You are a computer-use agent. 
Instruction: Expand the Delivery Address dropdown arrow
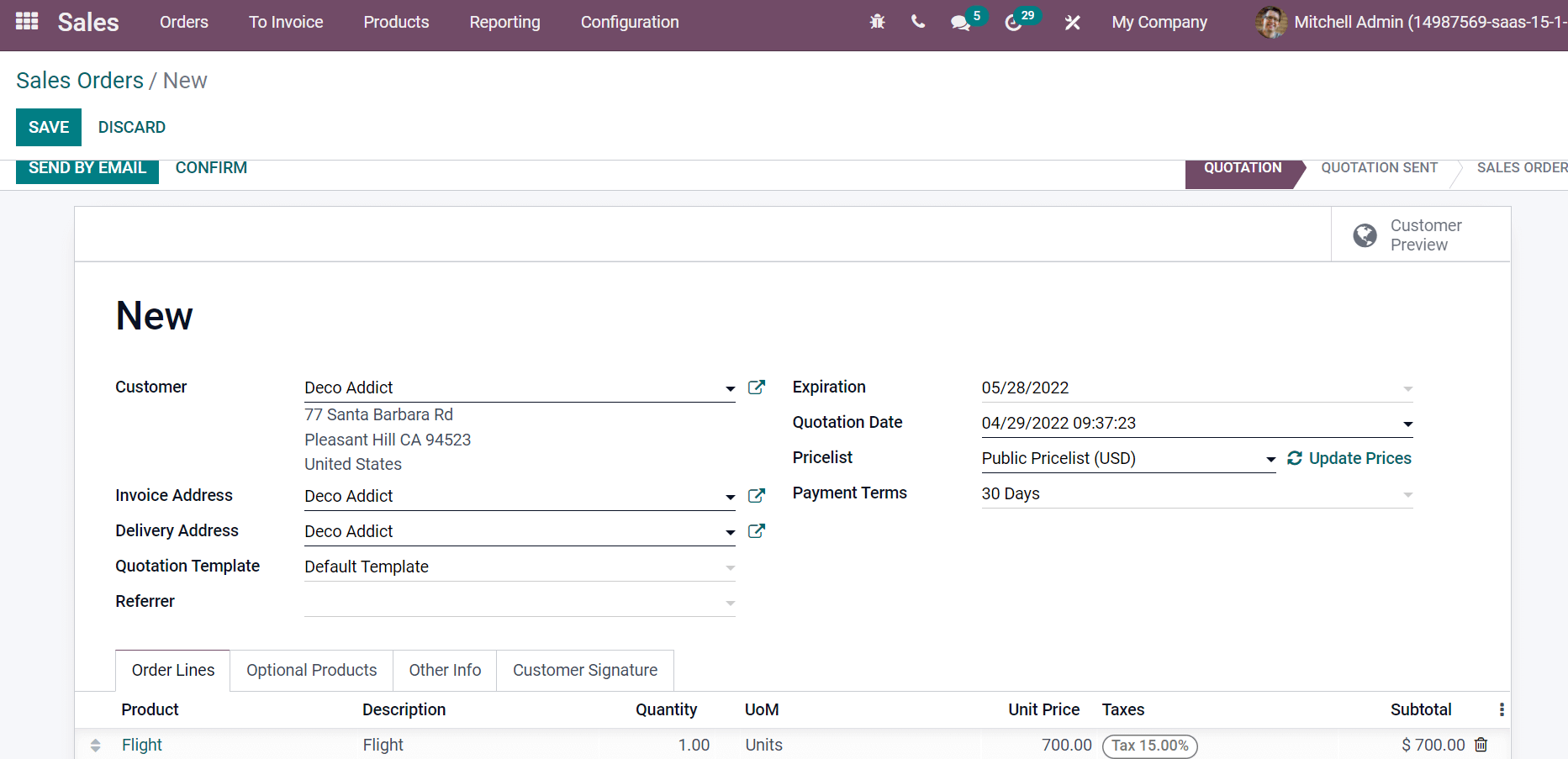click(730, 532)
